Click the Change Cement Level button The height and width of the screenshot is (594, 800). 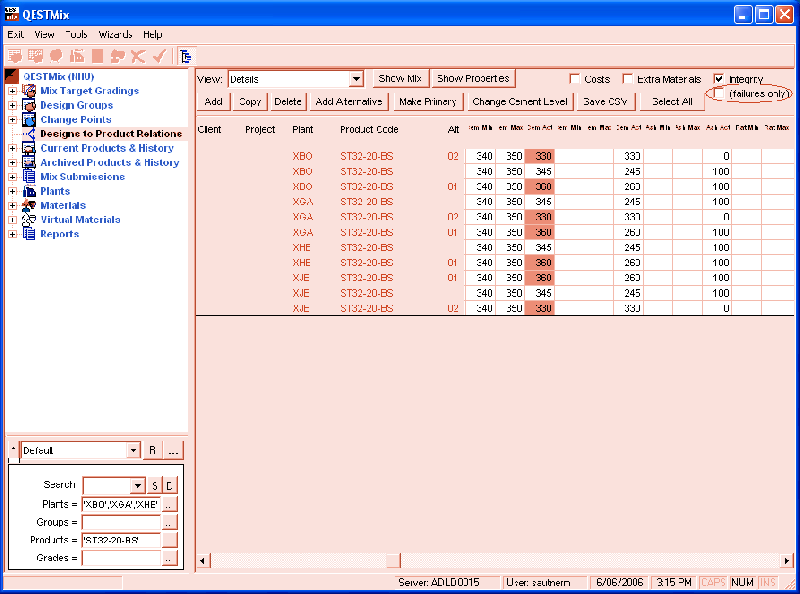tap(521, 101)
